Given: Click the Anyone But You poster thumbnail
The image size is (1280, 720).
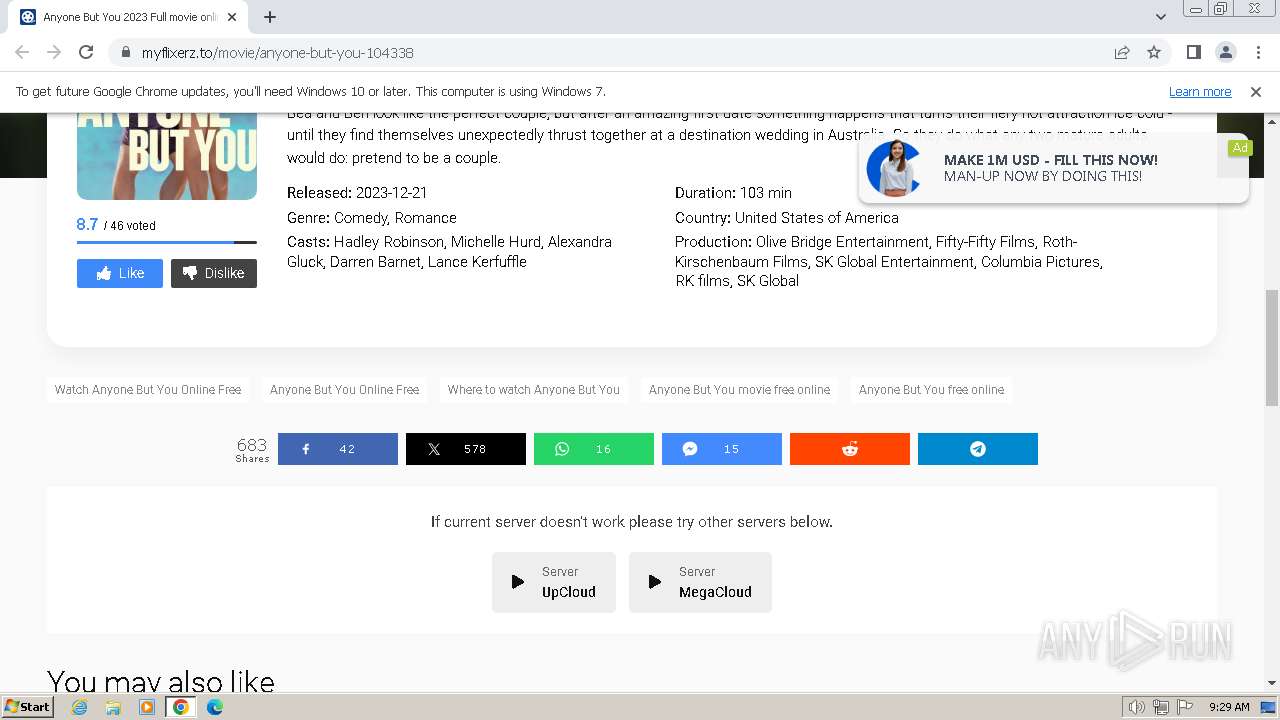Looking at the screenshot, I should pyautogui.click(x=167, y=156).
